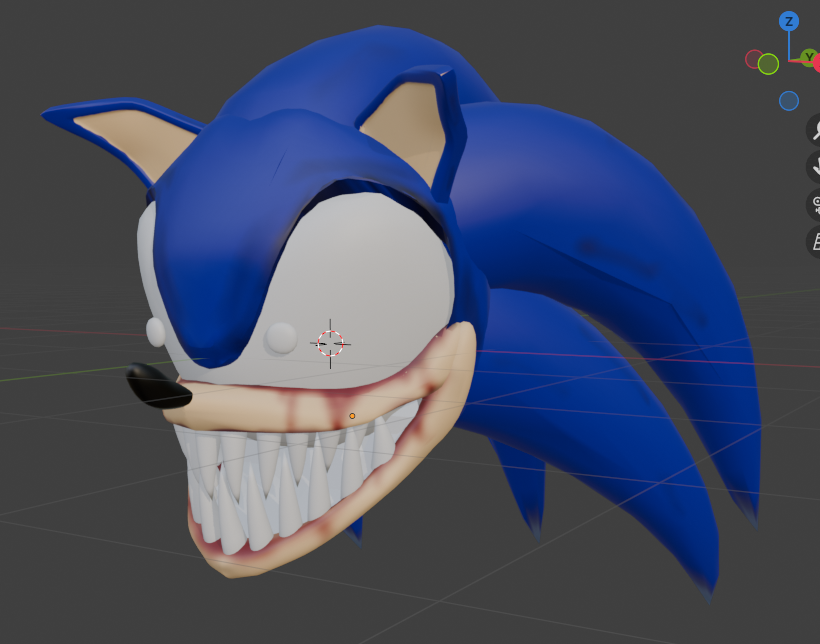
Task: Click the blue Z axis on the navigation gizmo
Action: [x=789, y=22]
